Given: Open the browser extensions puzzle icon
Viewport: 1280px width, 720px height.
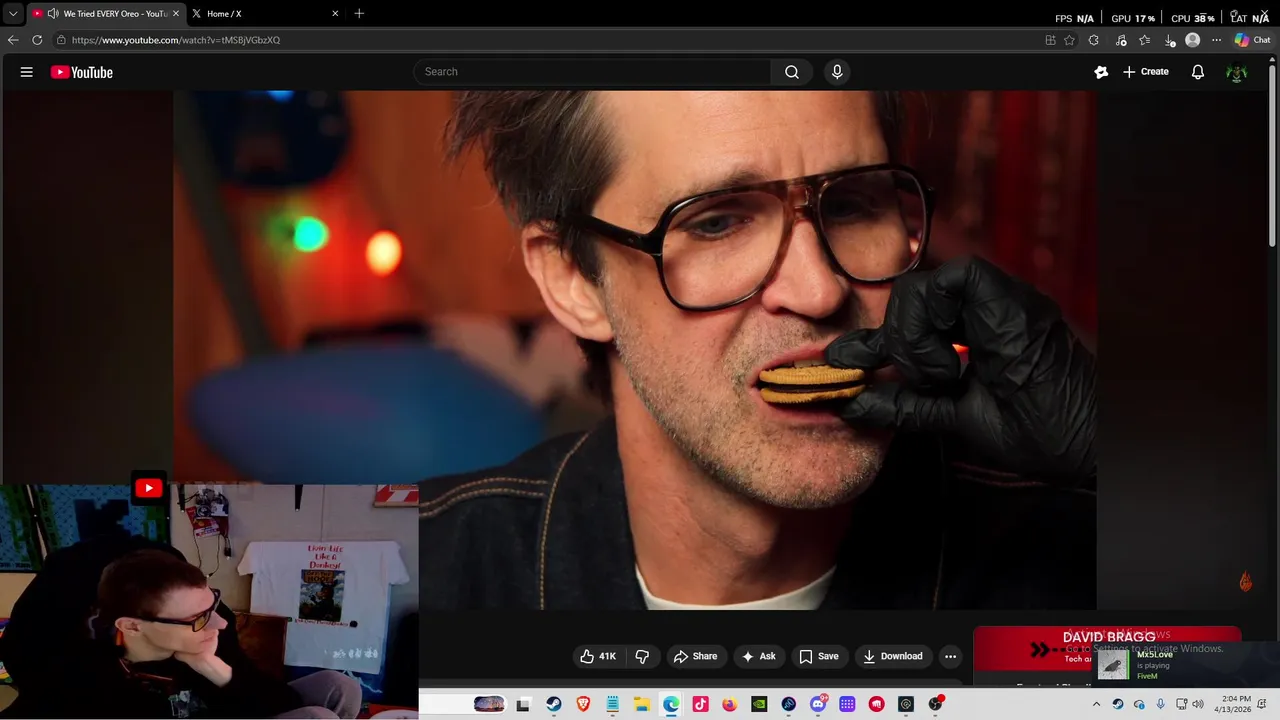Looking at the screenshot, I should tap(1094, 40).
